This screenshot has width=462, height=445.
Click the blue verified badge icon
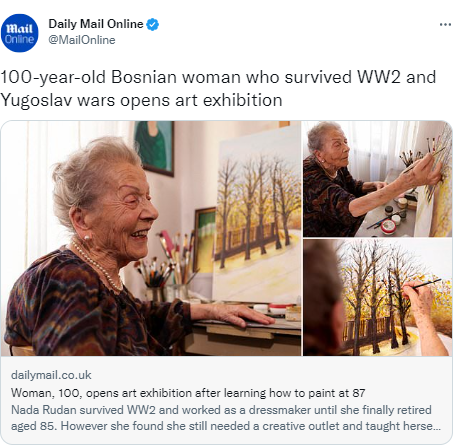(153, 25)
